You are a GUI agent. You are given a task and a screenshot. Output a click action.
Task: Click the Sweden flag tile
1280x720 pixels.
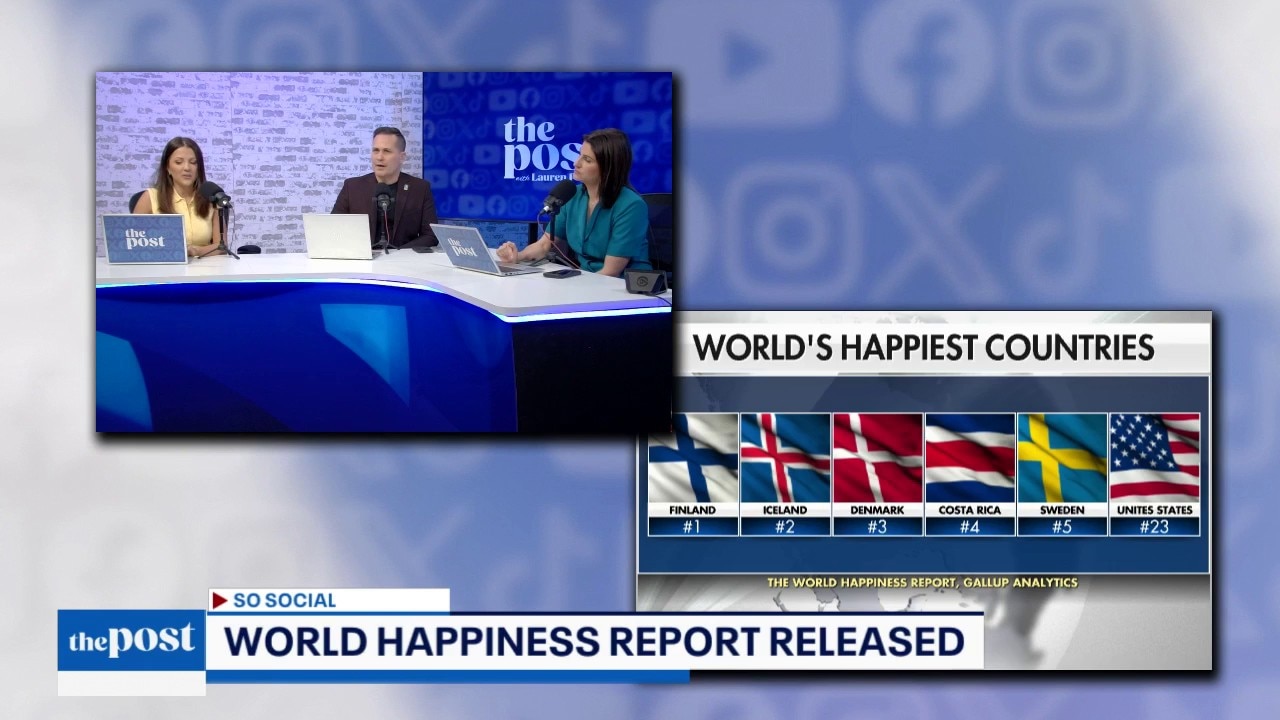coord(1061,458)
